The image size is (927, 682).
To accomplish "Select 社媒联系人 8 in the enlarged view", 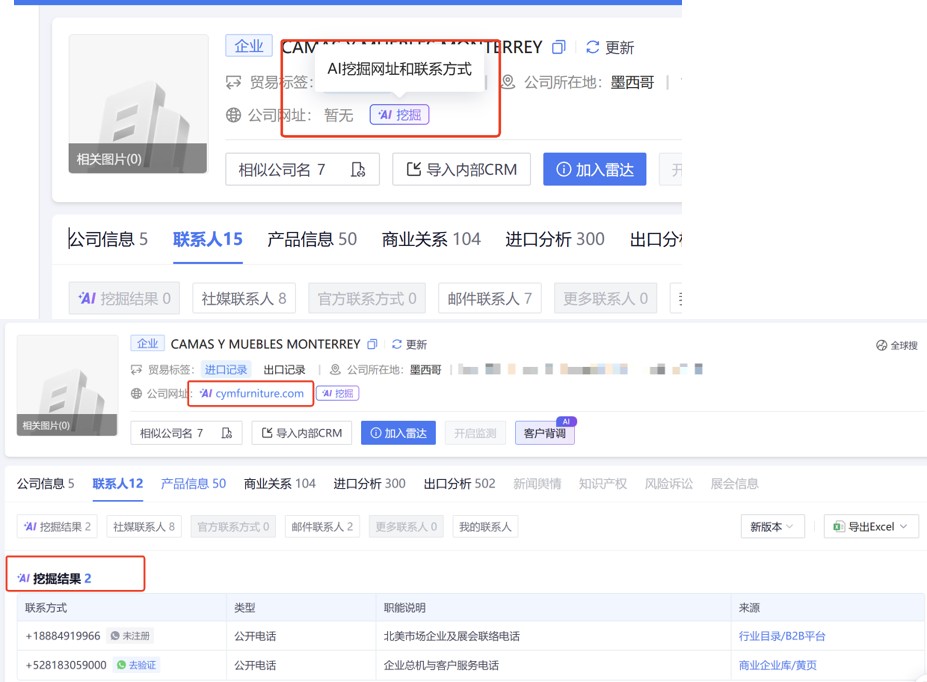I will (244, 298).
